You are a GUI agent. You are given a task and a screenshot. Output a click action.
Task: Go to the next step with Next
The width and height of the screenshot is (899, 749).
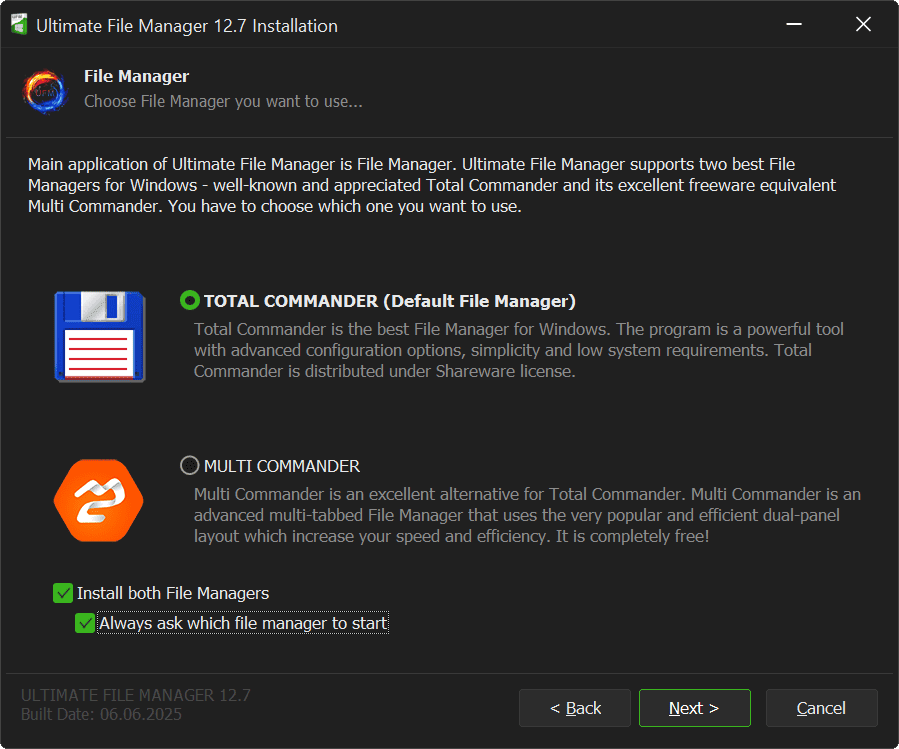[694, 708]
